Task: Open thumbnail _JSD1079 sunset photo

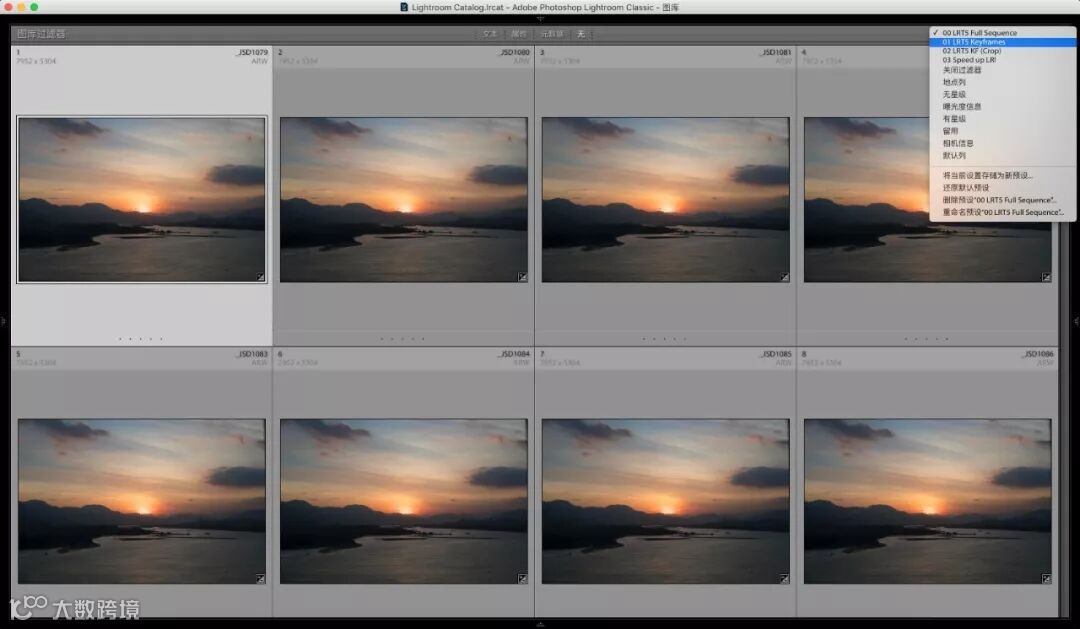Action: point(142,200)
